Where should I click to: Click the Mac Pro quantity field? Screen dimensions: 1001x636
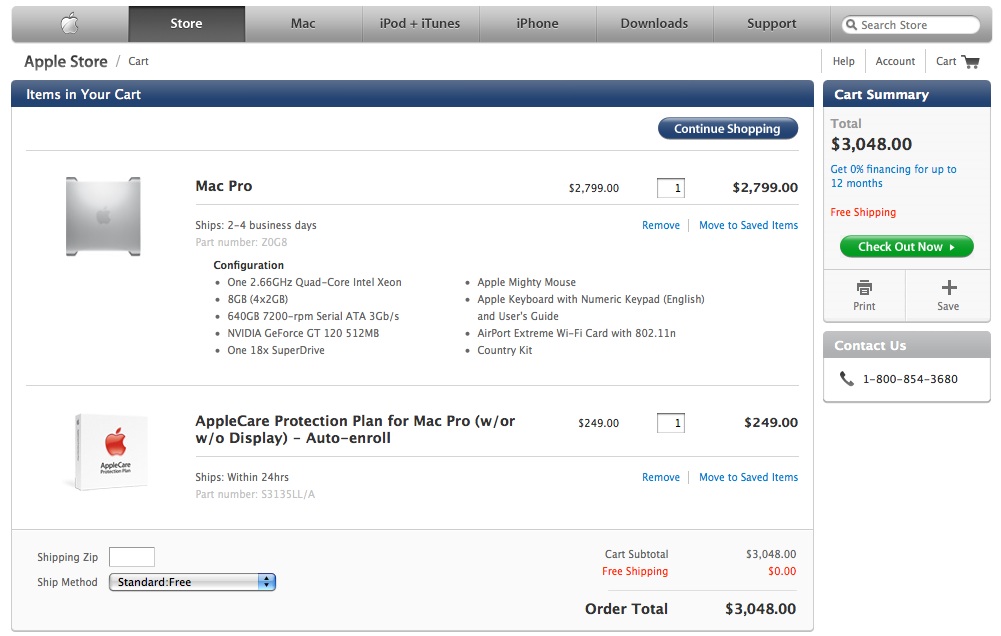[671, 187]
